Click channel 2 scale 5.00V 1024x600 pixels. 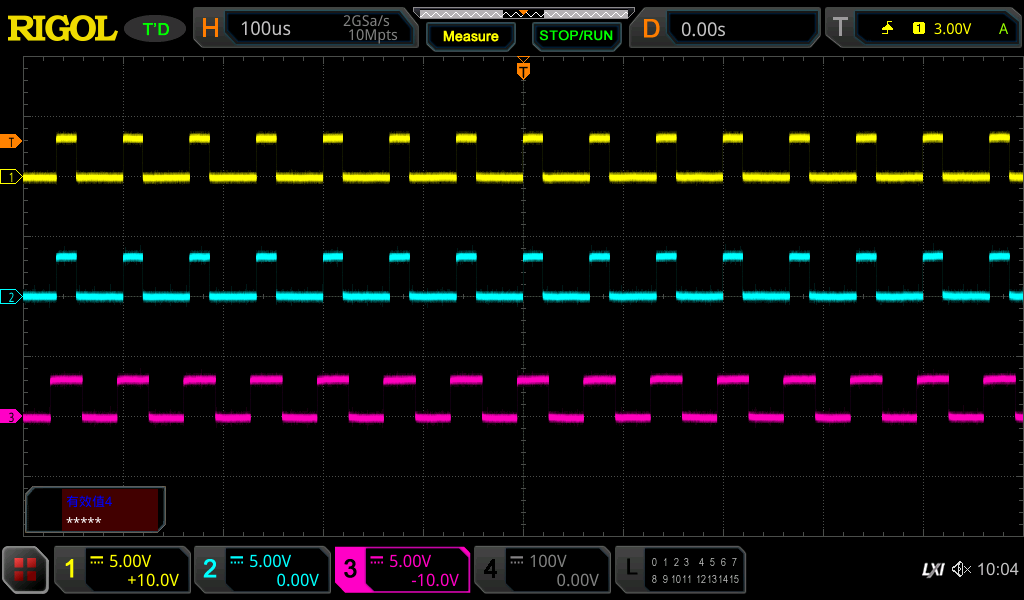tap(270, 561)
